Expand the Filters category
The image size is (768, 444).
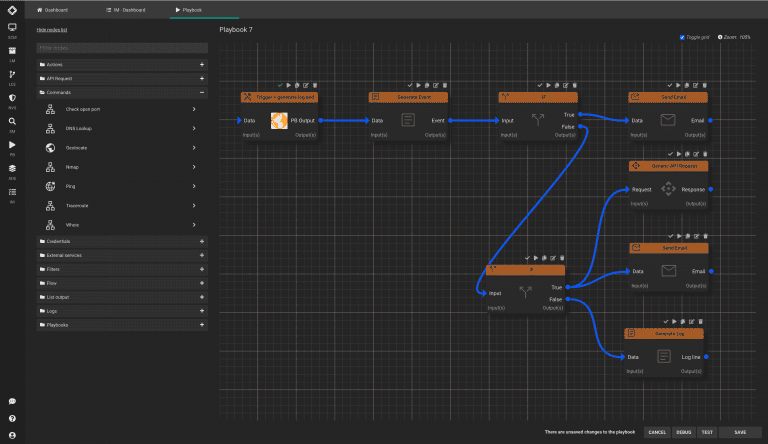click(122, 269)
